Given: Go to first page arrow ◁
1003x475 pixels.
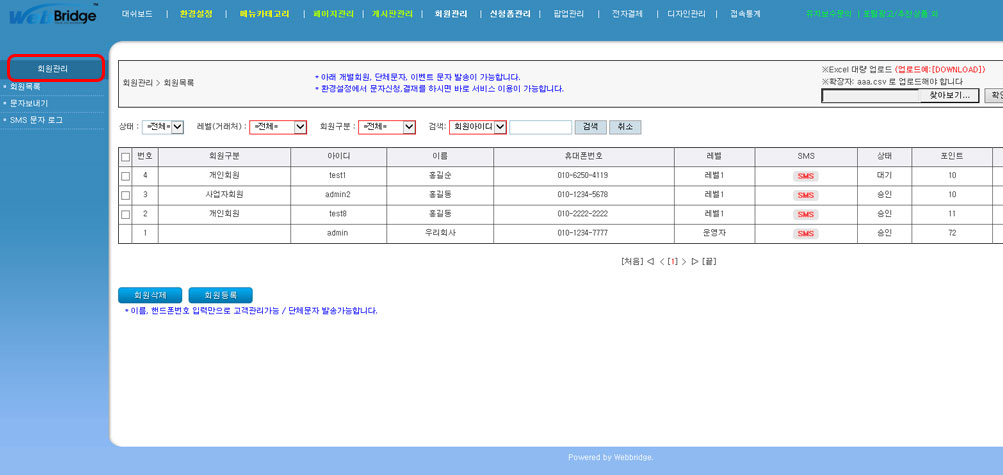Looking at the screenshot, I should (x=650, y=261).
